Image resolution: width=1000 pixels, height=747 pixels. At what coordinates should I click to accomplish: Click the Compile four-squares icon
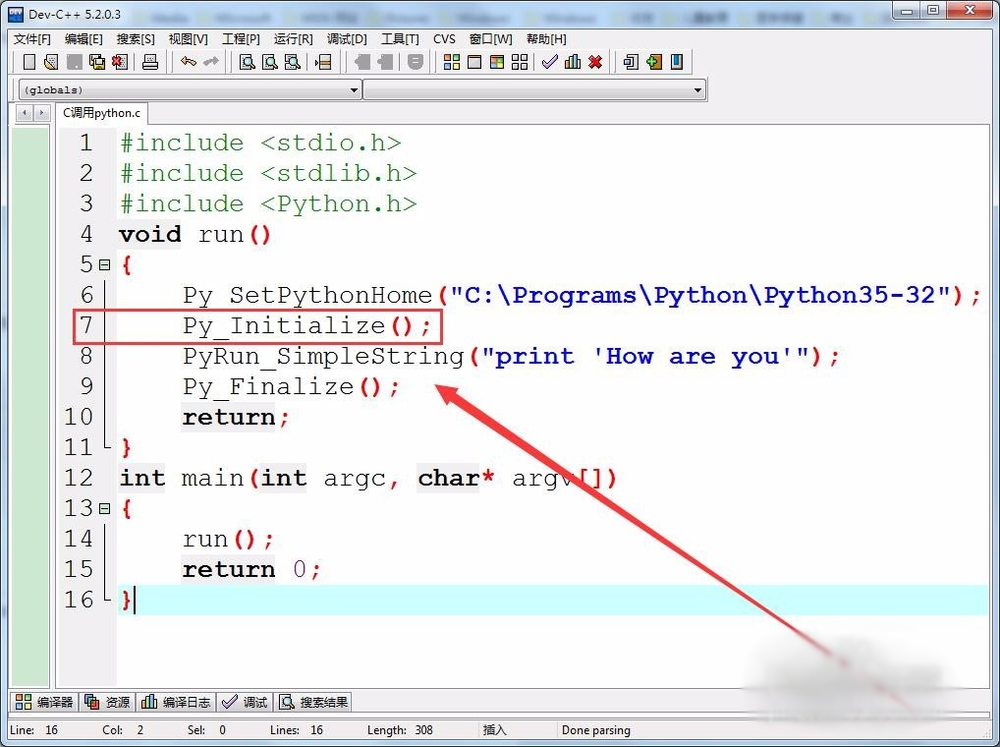(x=452, y=62)
